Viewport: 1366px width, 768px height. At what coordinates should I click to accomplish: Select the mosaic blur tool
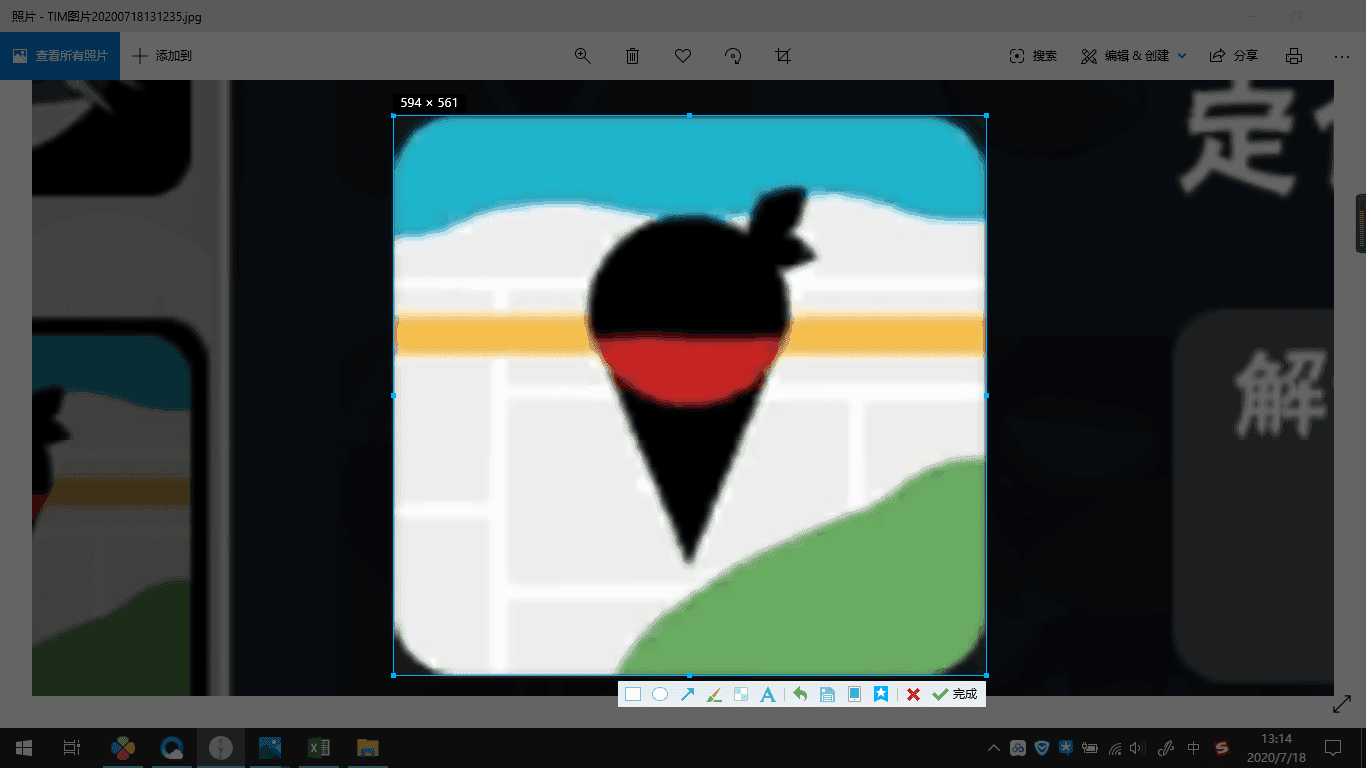741,694
